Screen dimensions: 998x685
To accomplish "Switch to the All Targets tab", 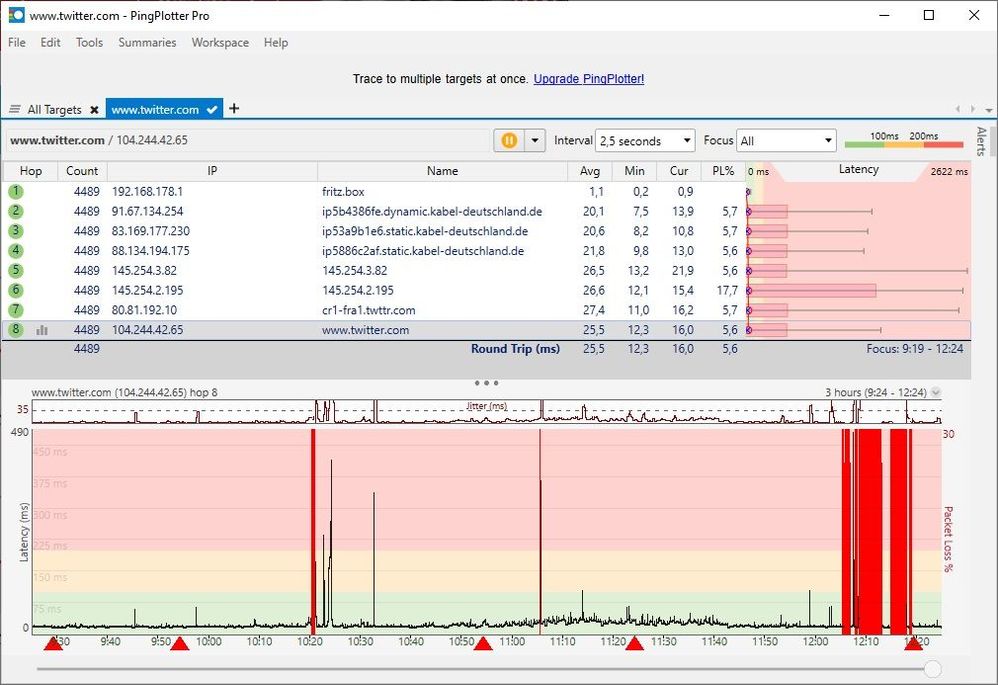I will [x=54, y=109].
